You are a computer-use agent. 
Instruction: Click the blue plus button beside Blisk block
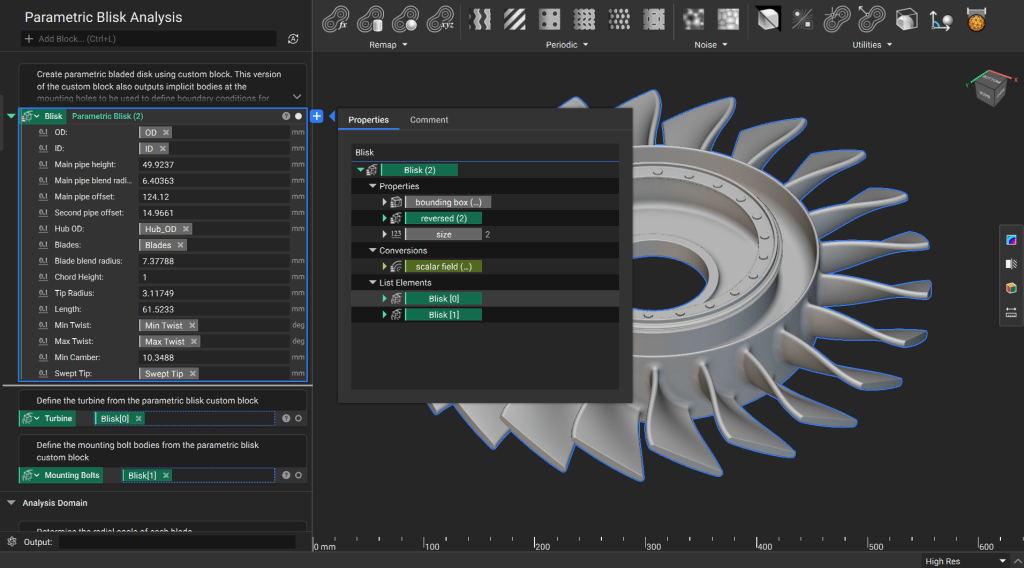(x=317, y=117)
